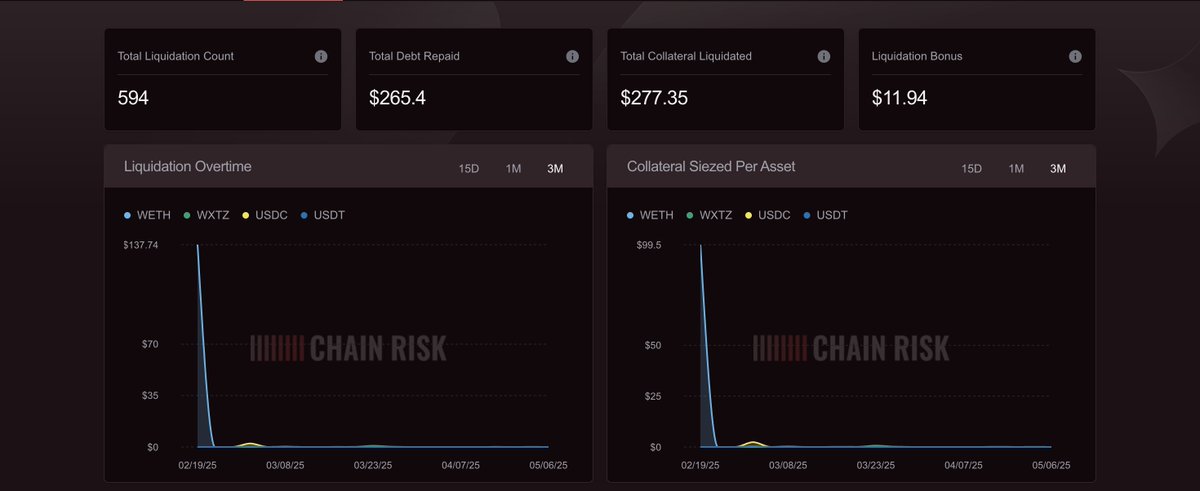Toggle USDC legend in Liquidation Overtime chart

coord(265,216)
